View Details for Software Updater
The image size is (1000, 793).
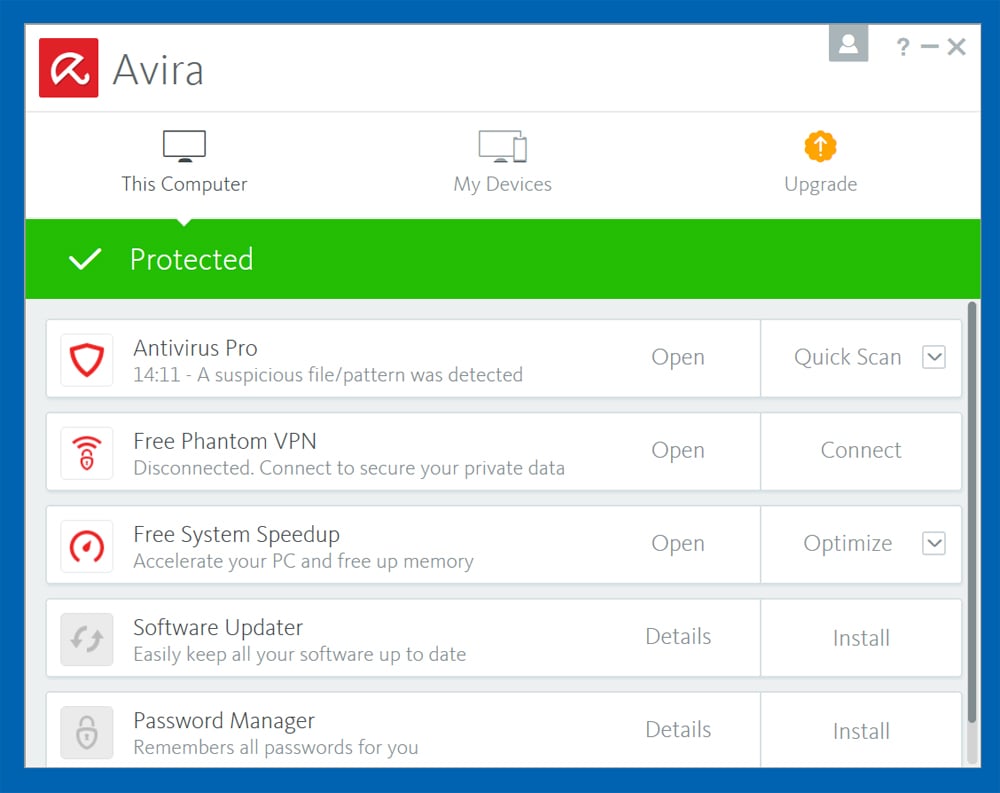[678, 637]
